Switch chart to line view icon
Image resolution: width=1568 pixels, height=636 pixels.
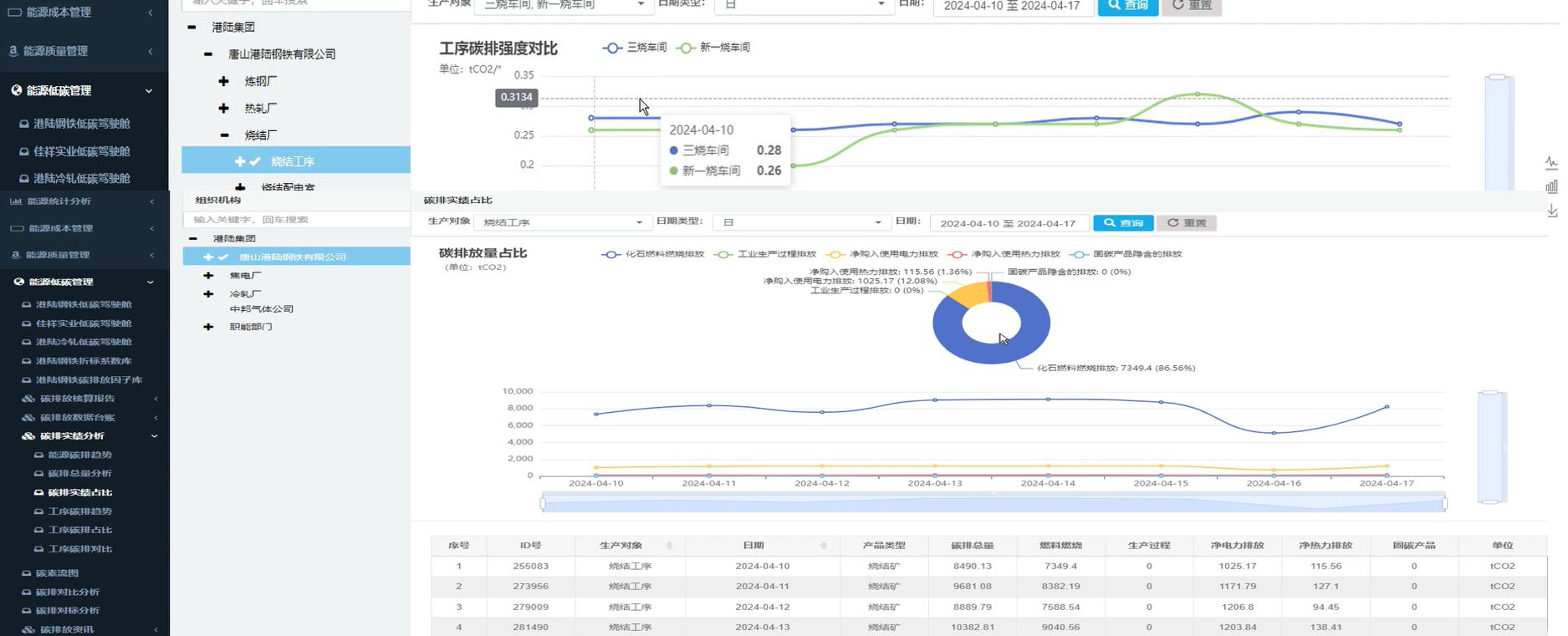click(1551, 163)
